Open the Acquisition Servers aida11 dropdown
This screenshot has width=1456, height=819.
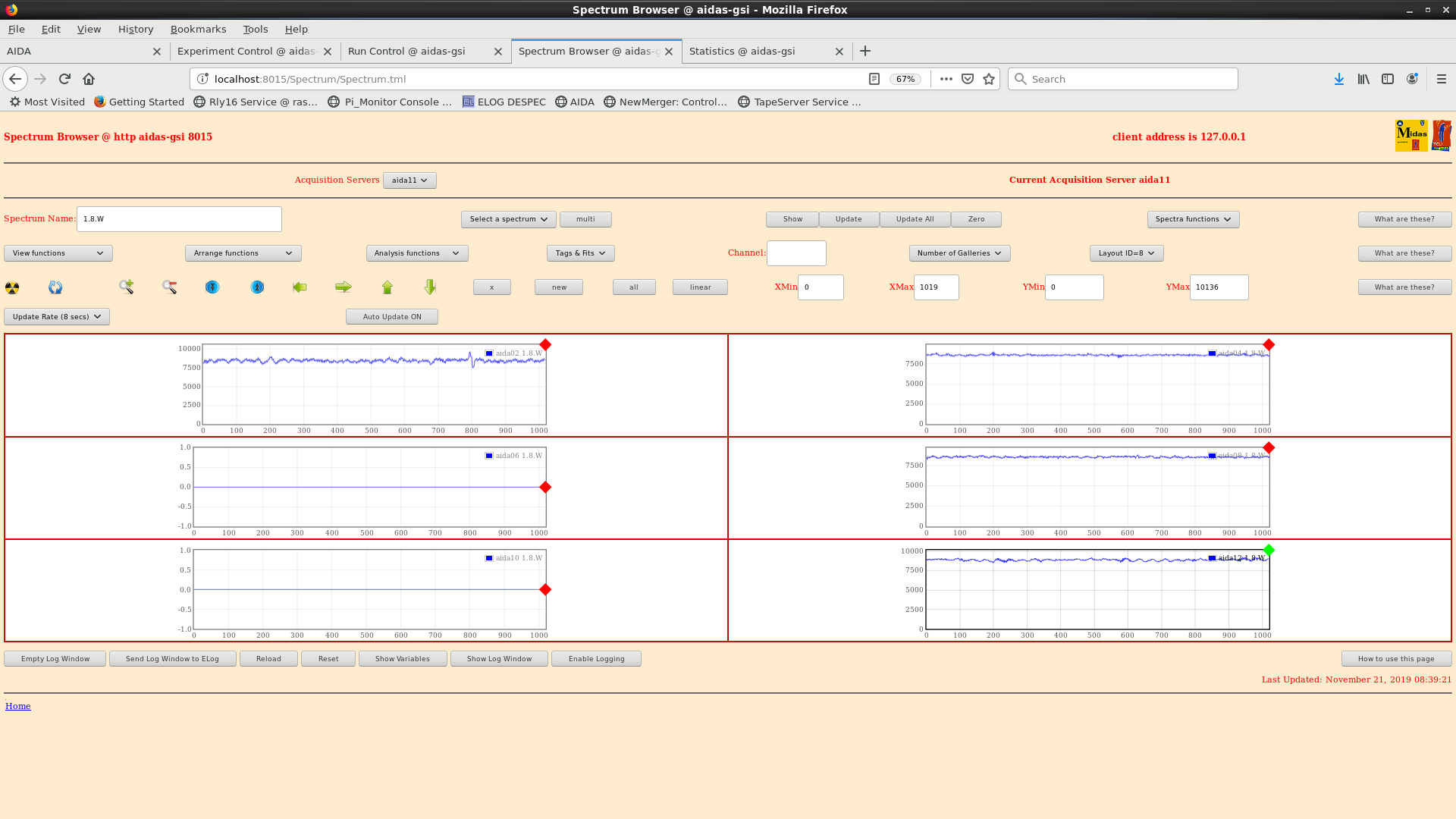pyautogui.click(x=409, y=180)
